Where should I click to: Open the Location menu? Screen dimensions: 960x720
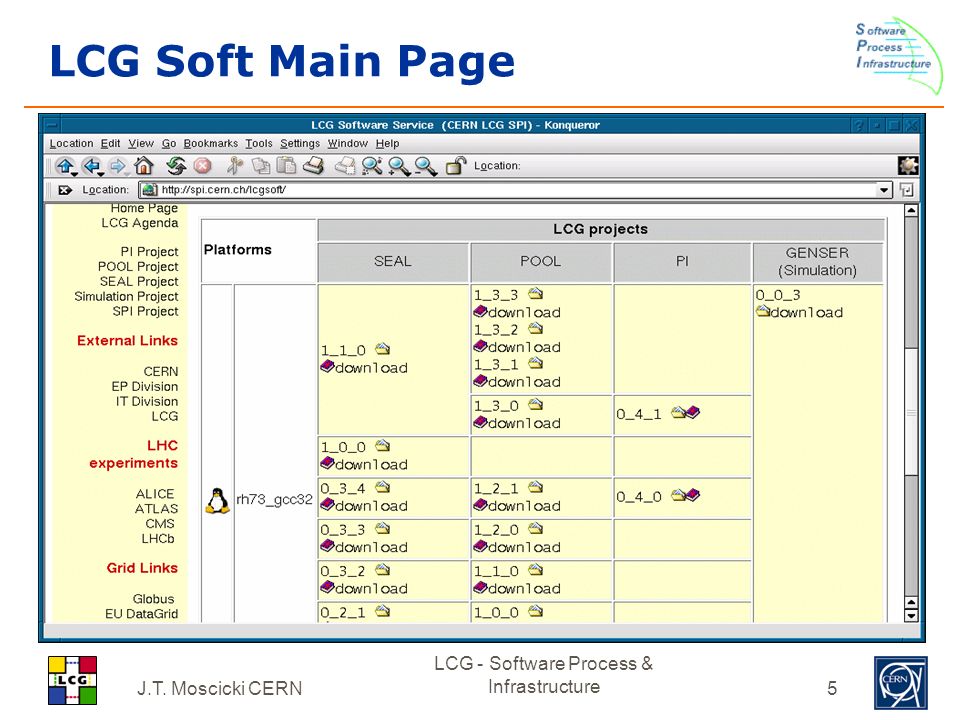71,143
